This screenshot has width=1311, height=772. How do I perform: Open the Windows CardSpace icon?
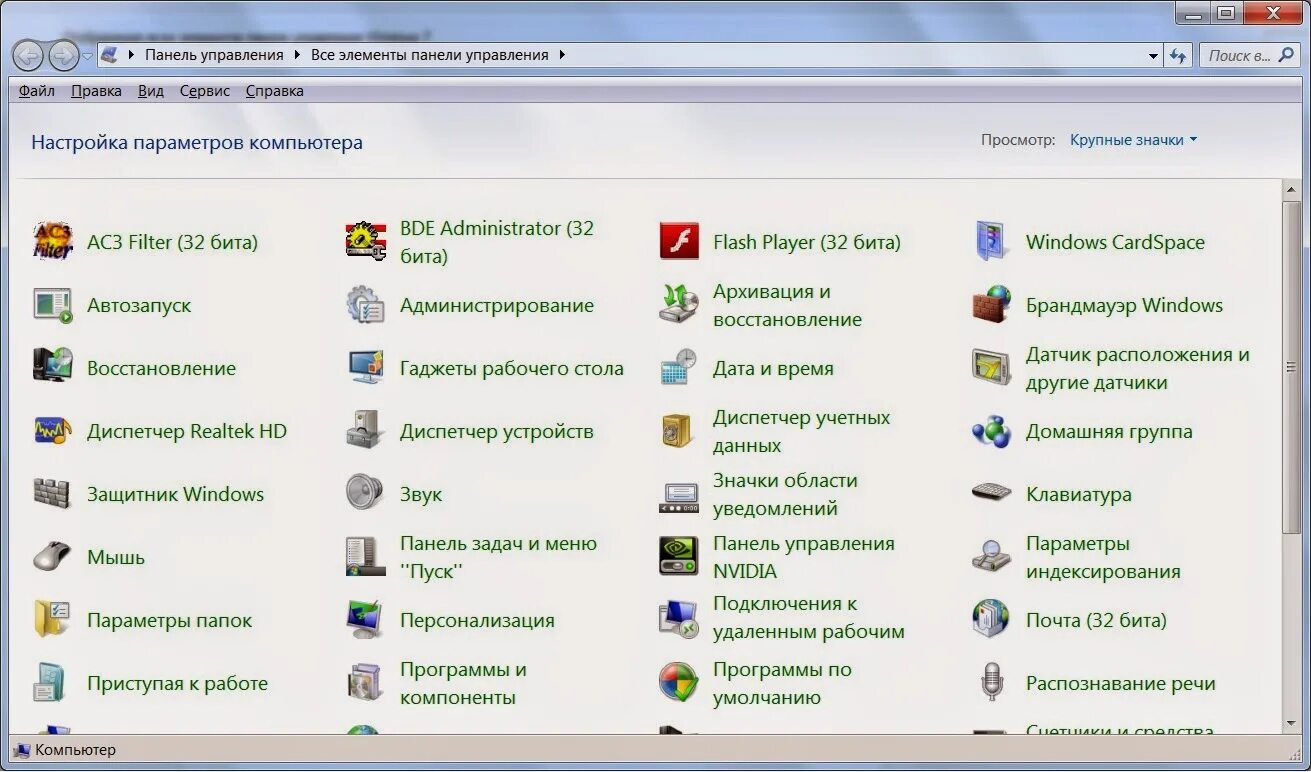(991, 242)
